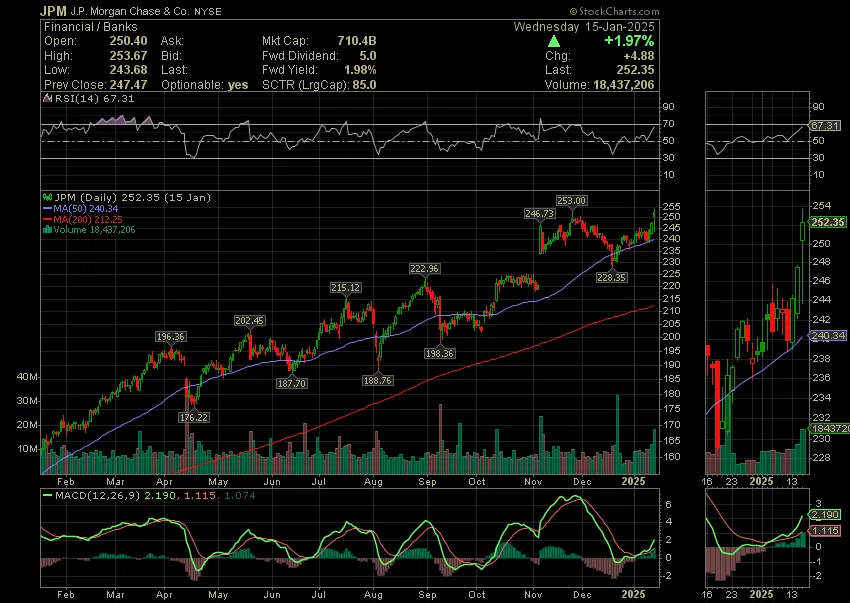Click the green up-triangle beside +1.97%
This screenshot has width=850, height=603.
tap(553, 41)
